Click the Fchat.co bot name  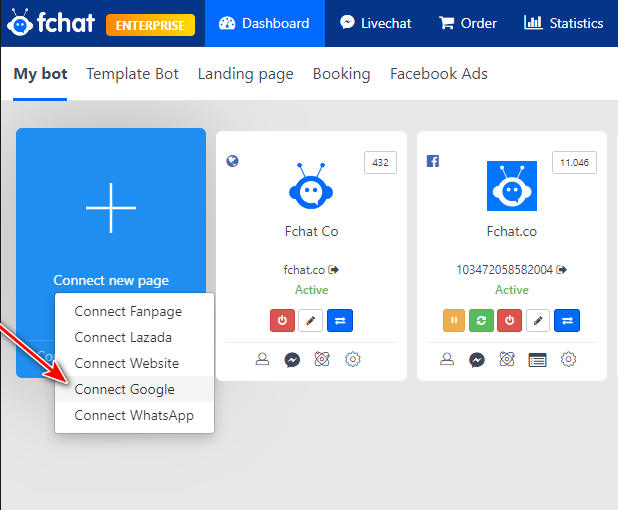(512, 231)
